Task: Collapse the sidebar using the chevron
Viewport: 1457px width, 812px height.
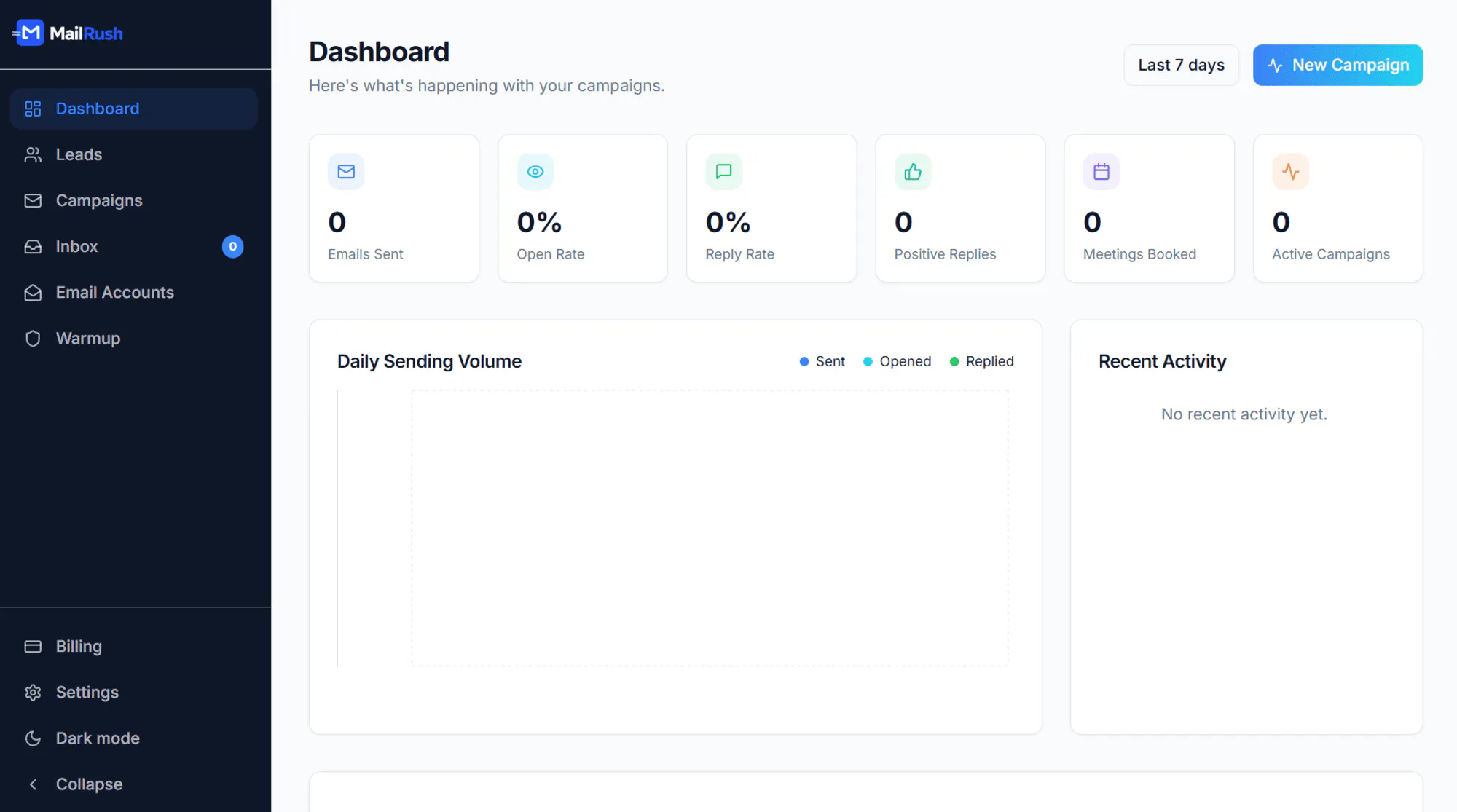Action: click(x=33, y=784)
